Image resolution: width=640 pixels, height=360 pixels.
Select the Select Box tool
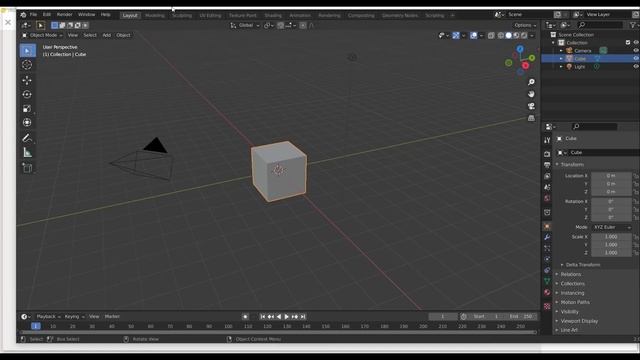[28, 51]
